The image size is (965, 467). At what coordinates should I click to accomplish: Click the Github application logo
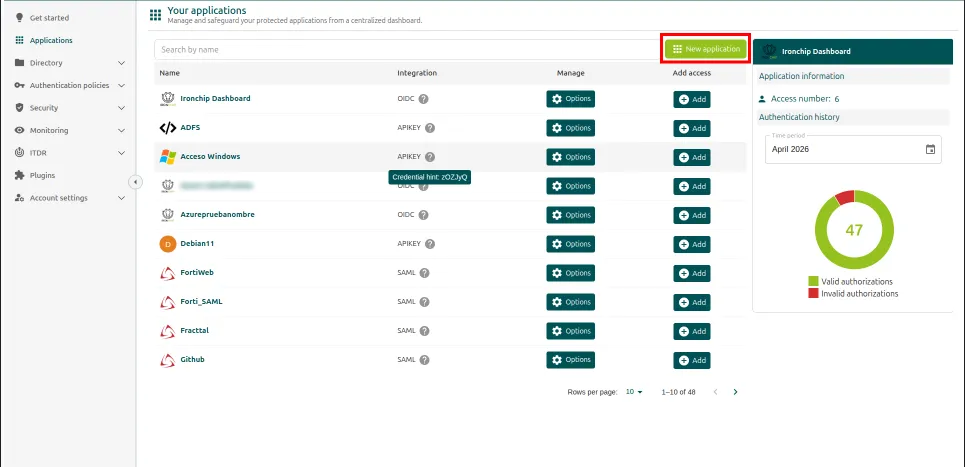point(167,360)
